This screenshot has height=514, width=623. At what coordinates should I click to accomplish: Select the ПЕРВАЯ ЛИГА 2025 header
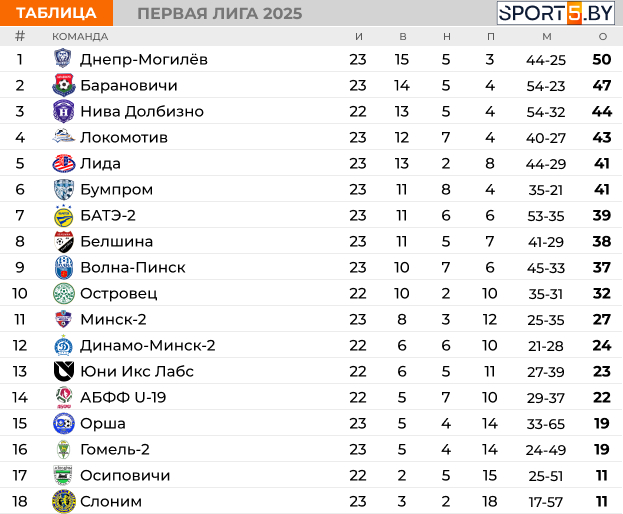220,13
